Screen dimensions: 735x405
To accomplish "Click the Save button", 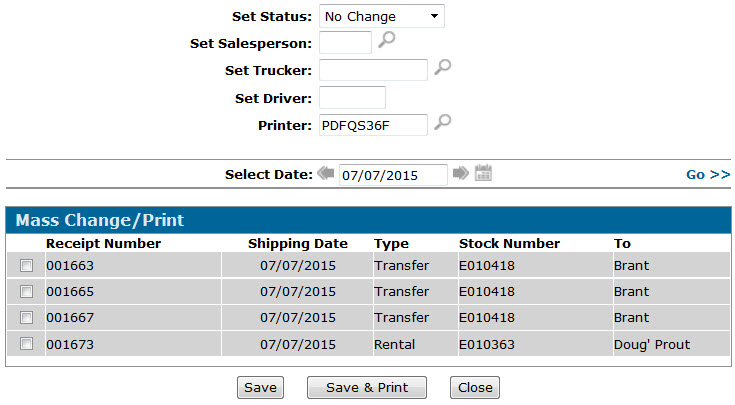I will [260, 388].
